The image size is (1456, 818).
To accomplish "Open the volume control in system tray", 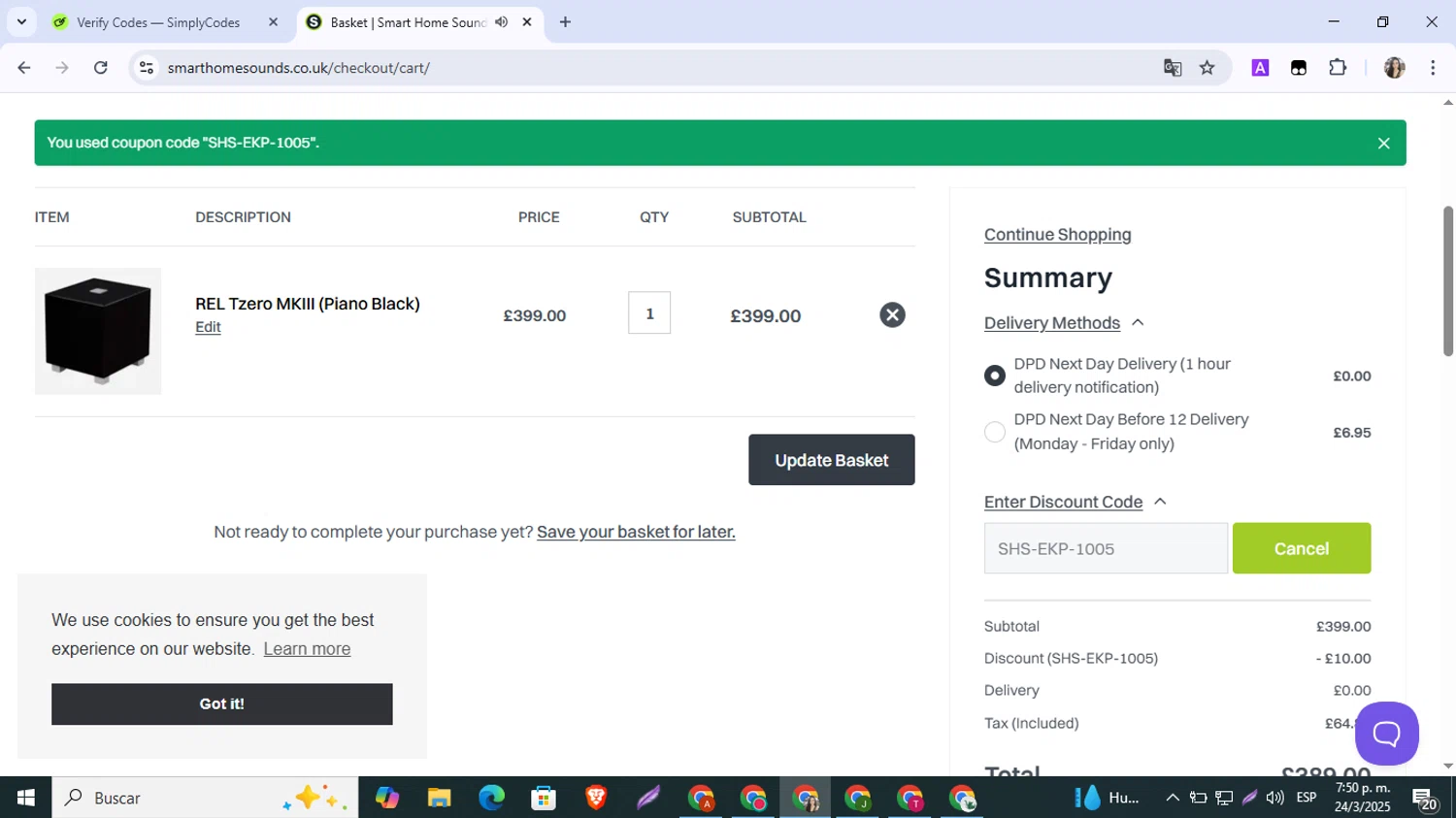I will tap(1275, 798).
